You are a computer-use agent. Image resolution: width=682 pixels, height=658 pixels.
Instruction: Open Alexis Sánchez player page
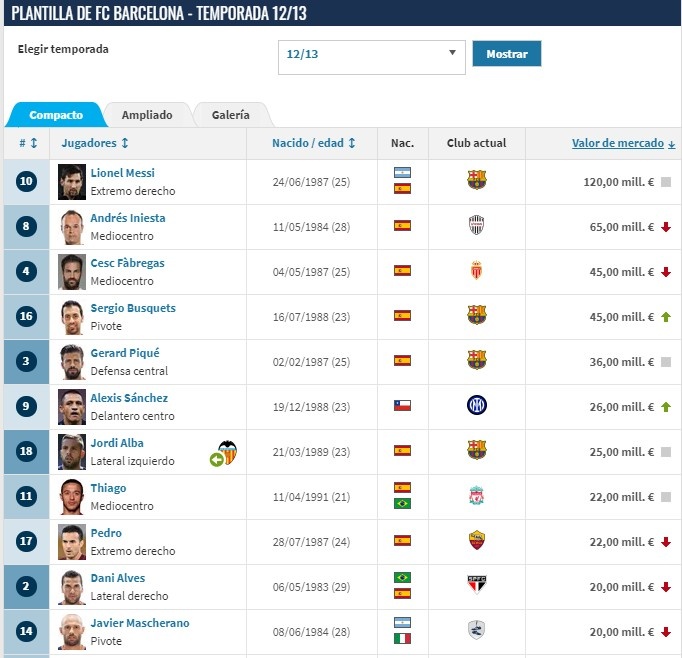click(129, 398)
